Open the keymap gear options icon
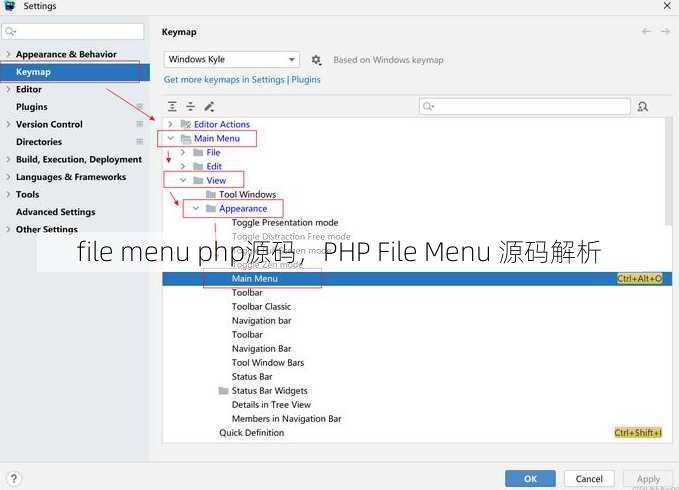Screen dimensions: 679x490 pyautogui.click(x=317, y=60)
